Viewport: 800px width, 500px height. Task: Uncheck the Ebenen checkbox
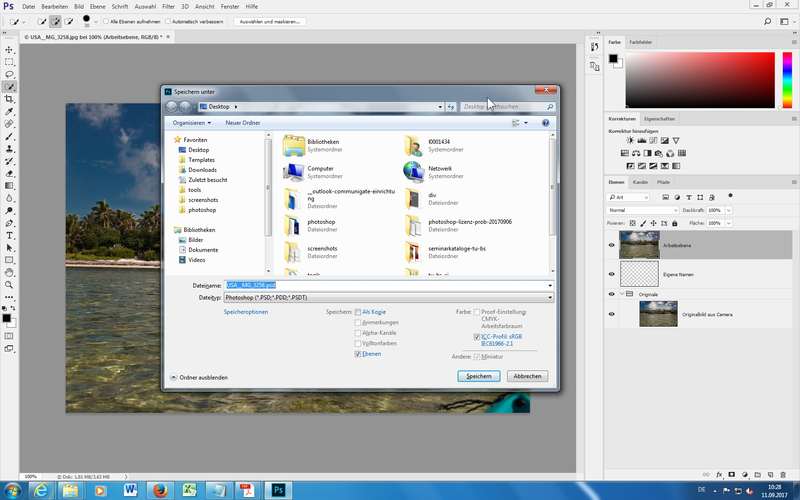click(359, 354)
